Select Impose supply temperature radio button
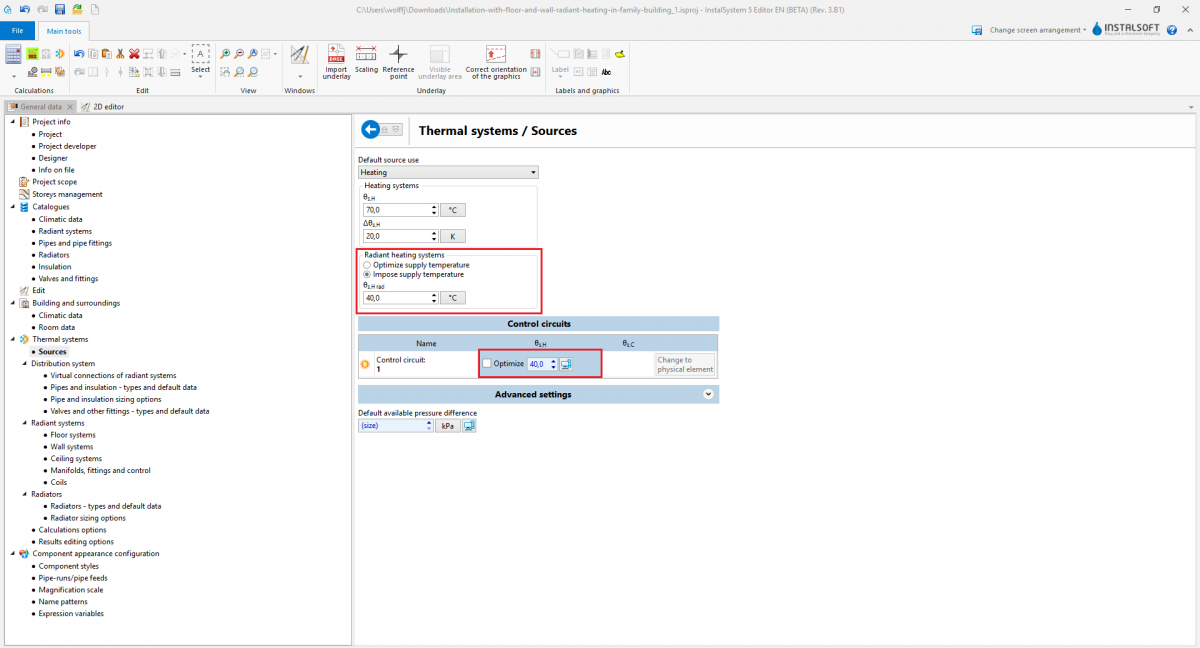This screenshot has height=648, width=1200. [367, 274]
